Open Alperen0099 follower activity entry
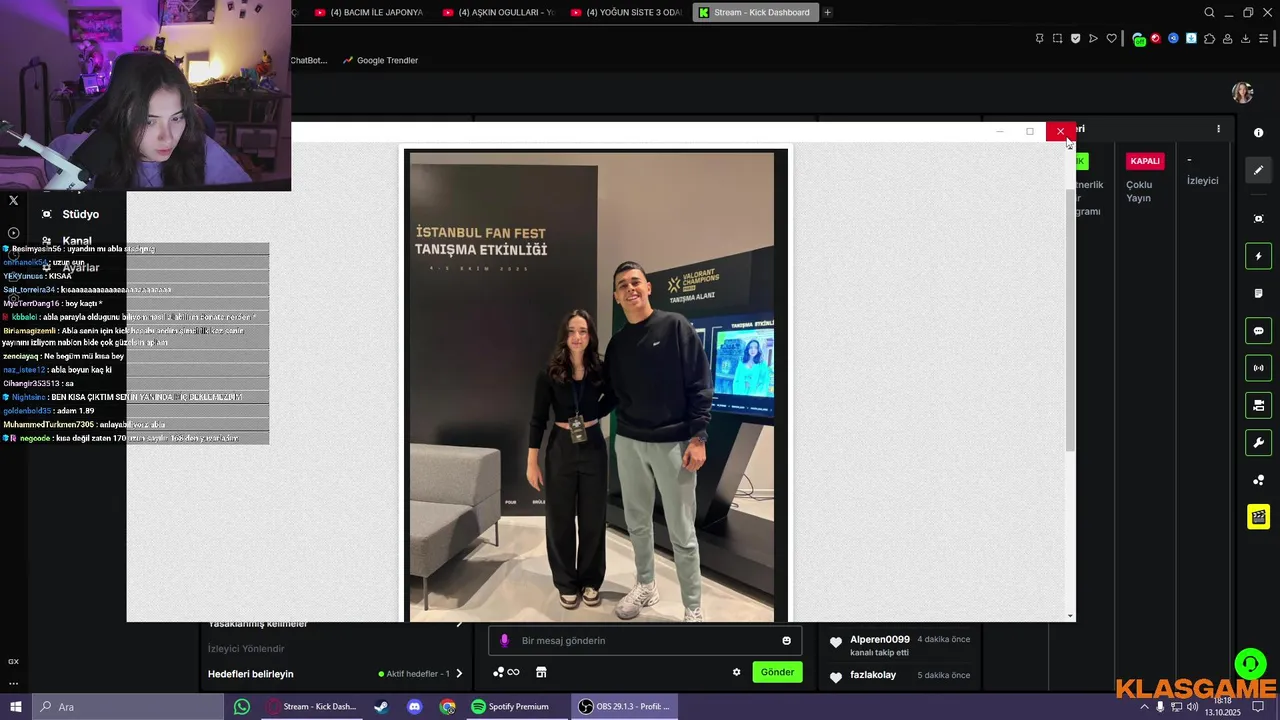Viewport: 1280px width, 720px height. [900, 645]
